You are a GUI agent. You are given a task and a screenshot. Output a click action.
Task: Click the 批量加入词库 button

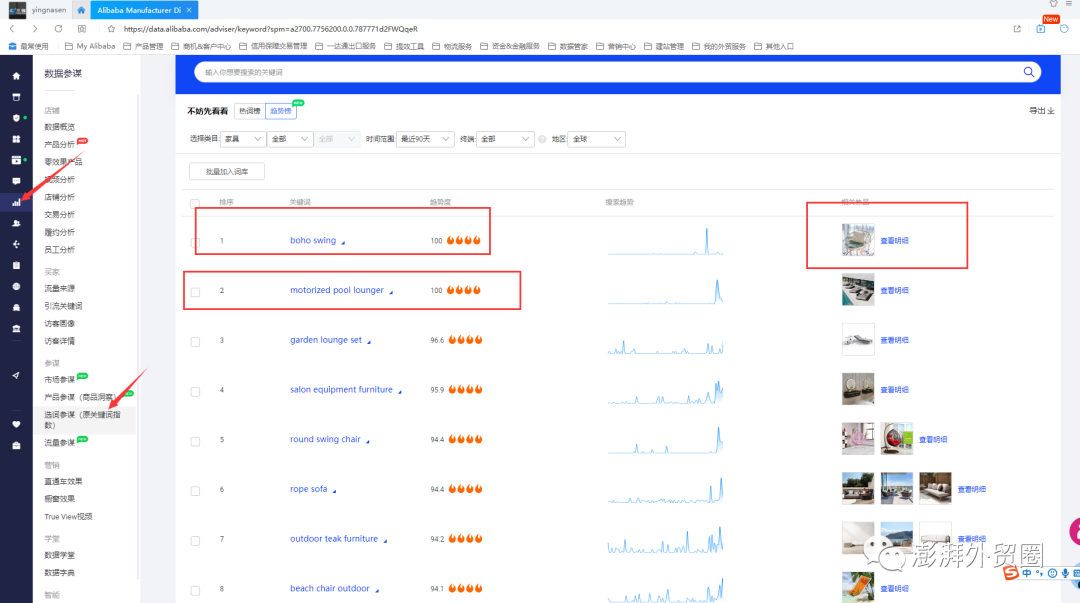pos(227,172)
